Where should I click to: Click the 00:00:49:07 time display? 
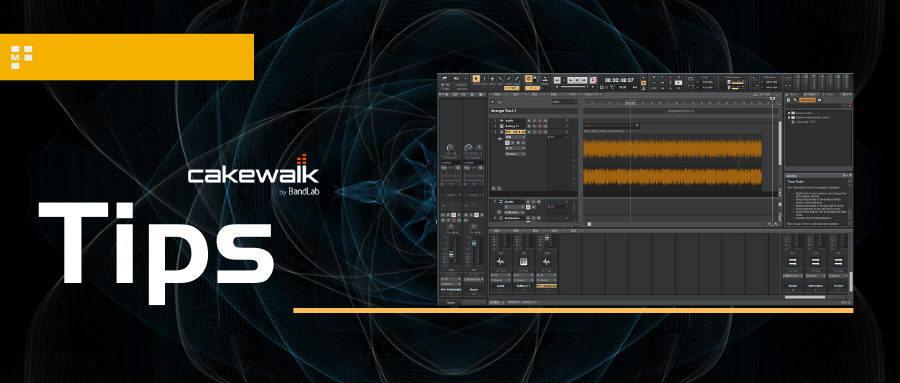(619, 80)
